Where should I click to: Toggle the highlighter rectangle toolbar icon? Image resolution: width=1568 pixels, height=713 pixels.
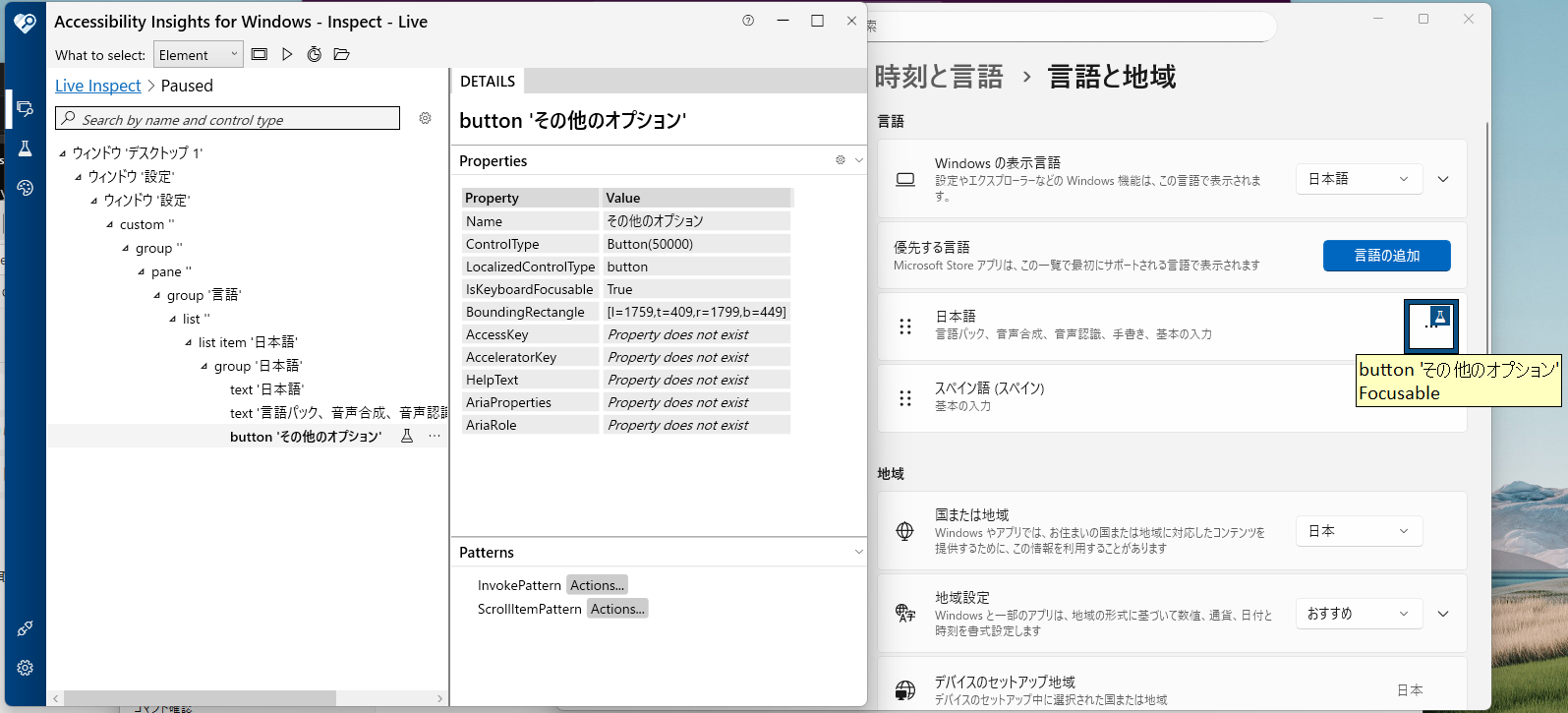tap(260, 54)
